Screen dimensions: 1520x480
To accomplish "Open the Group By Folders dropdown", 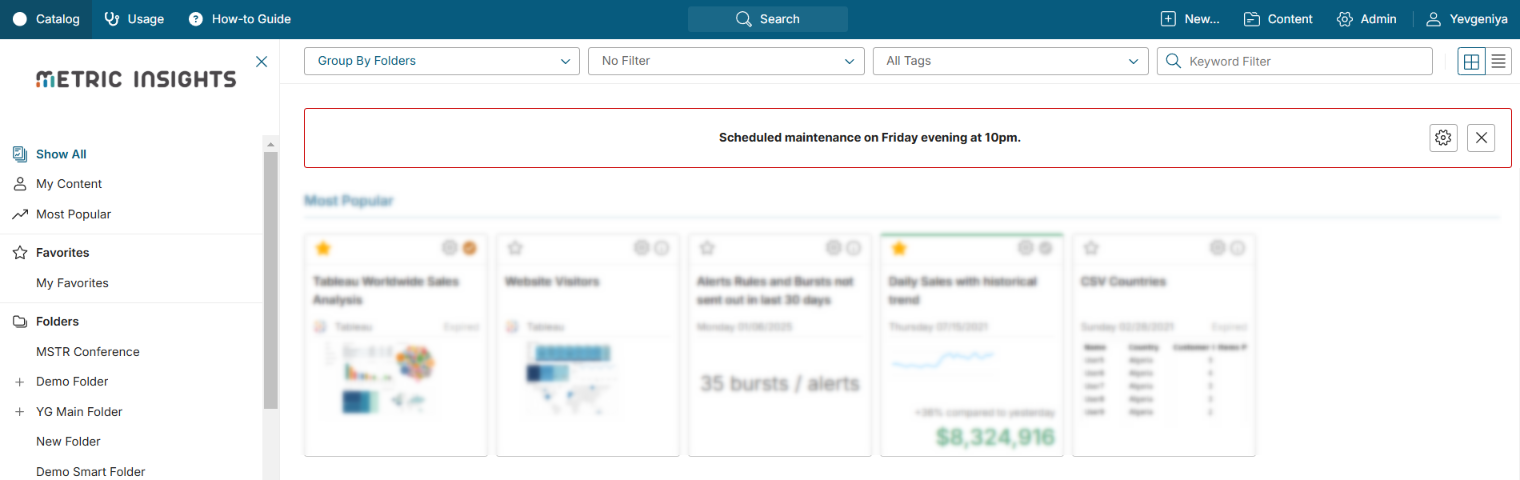I will [441, 61].
